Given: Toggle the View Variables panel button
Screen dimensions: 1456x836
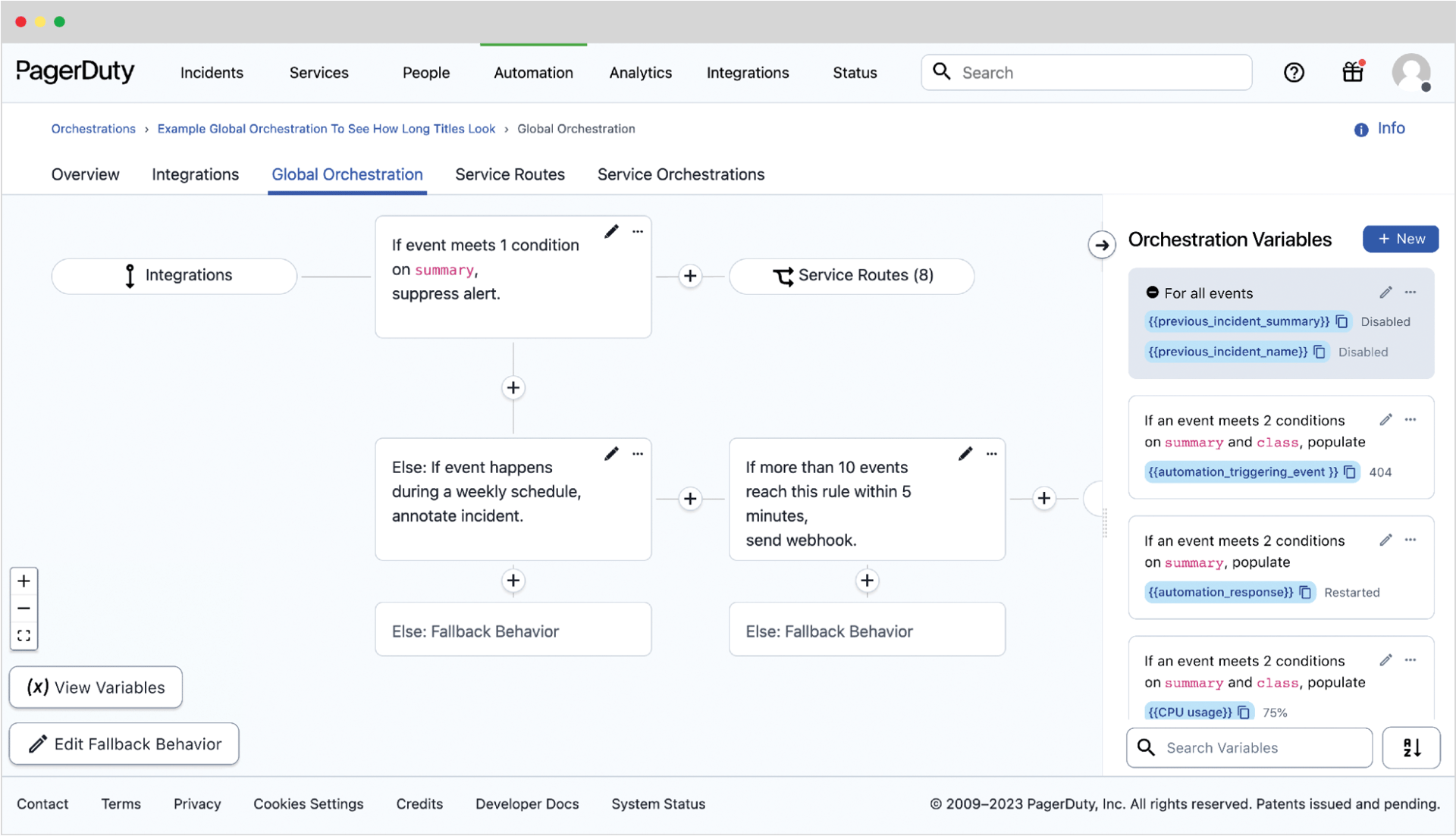Looking at the screenshot, I should 96,687.
